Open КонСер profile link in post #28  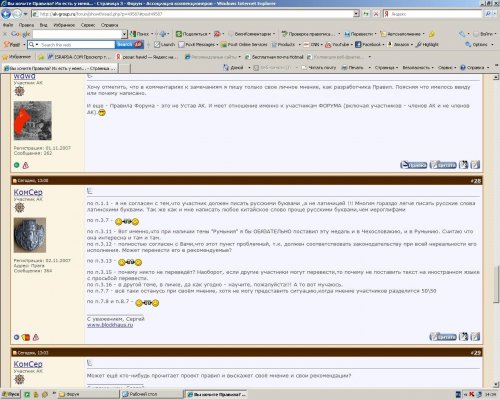28,192
